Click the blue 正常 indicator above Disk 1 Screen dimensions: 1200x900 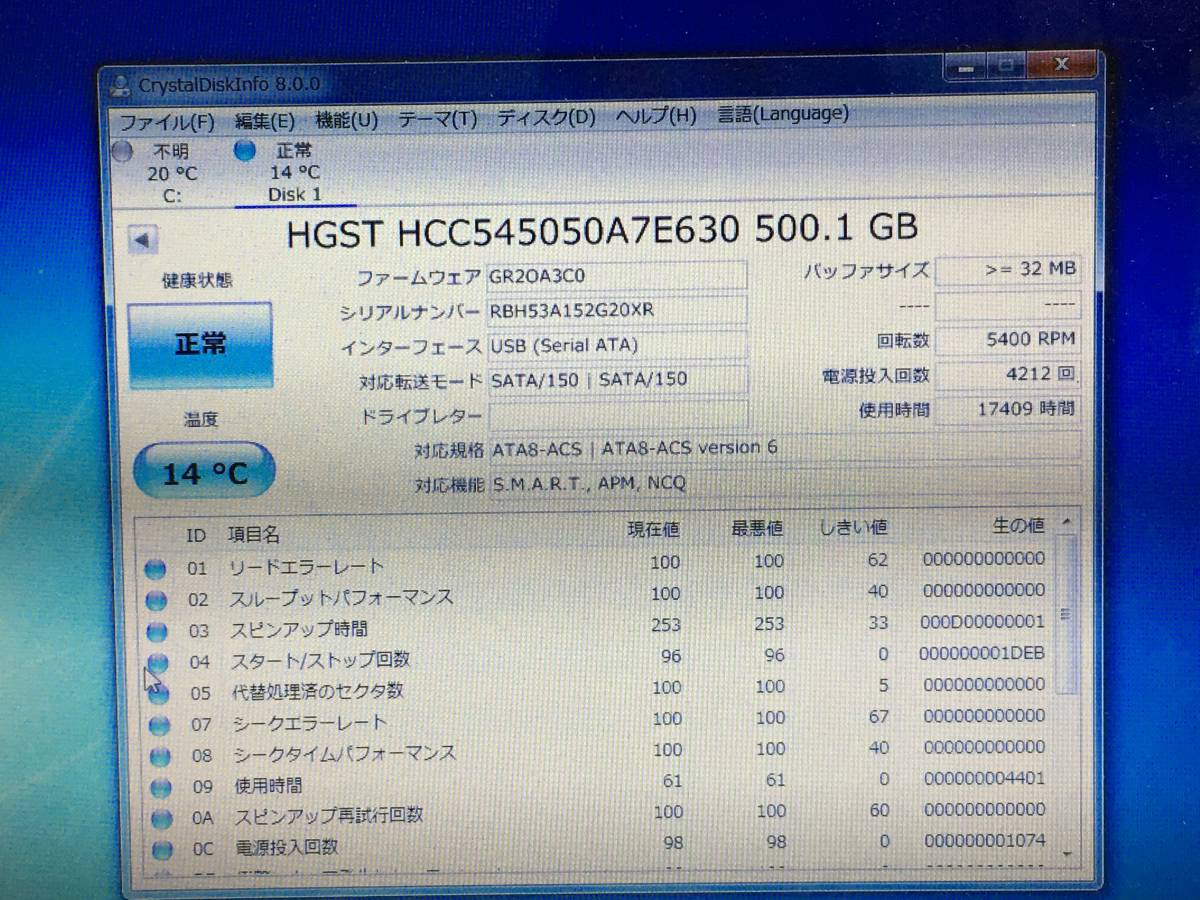click(x=245, y=151)
